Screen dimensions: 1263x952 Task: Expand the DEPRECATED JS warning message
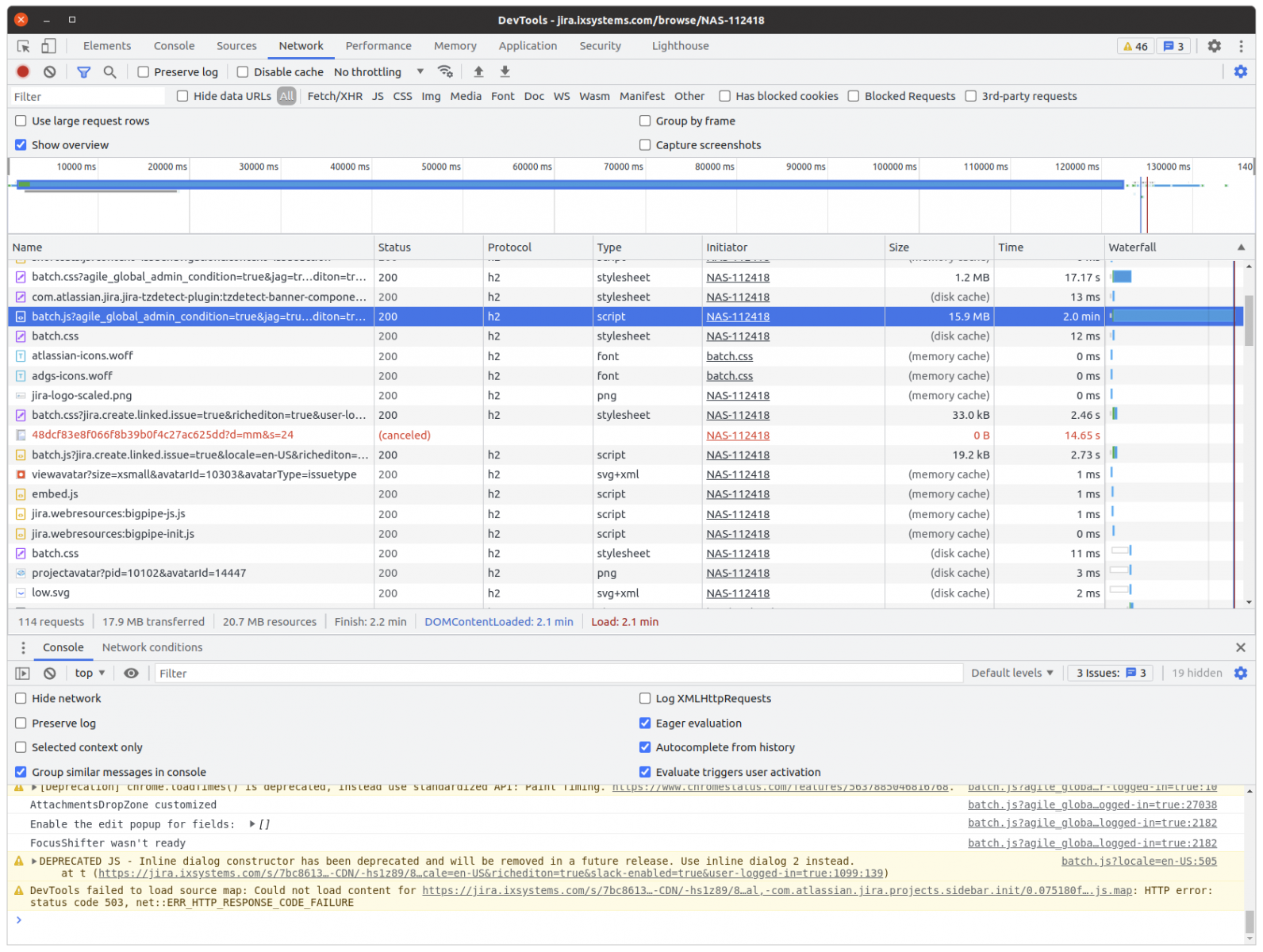coord(34,861)
